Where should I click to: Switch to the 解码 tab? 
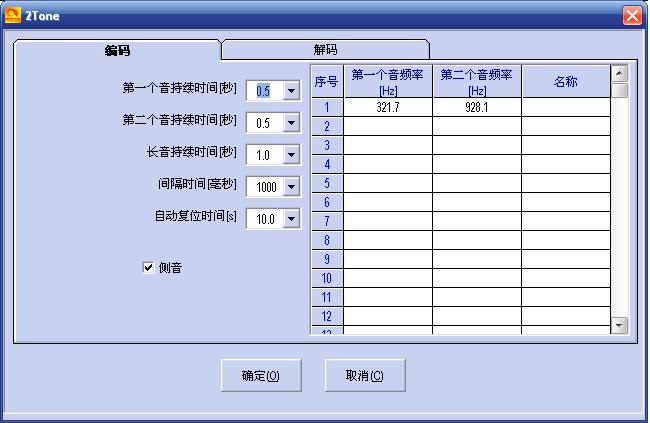coord(325,50)
